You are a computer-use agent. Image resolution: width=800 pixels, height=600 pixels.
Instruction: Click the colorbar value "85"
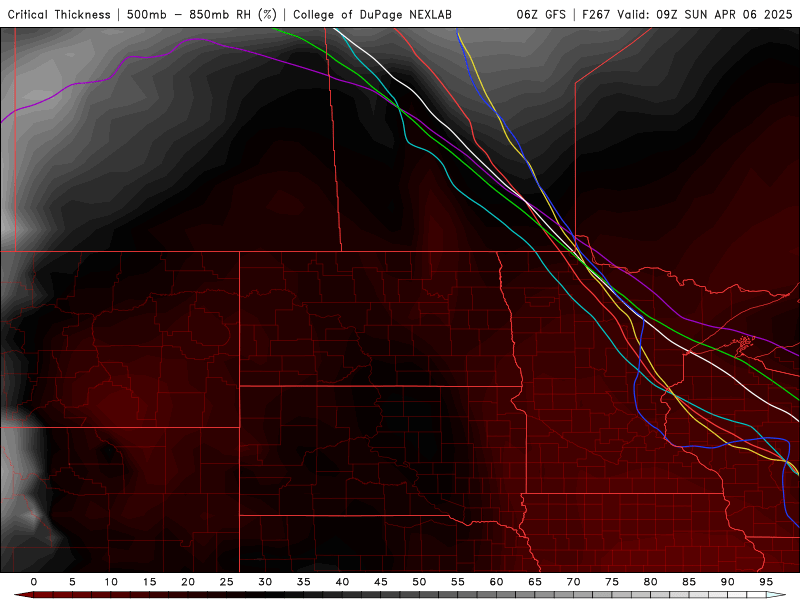point(689,582)
